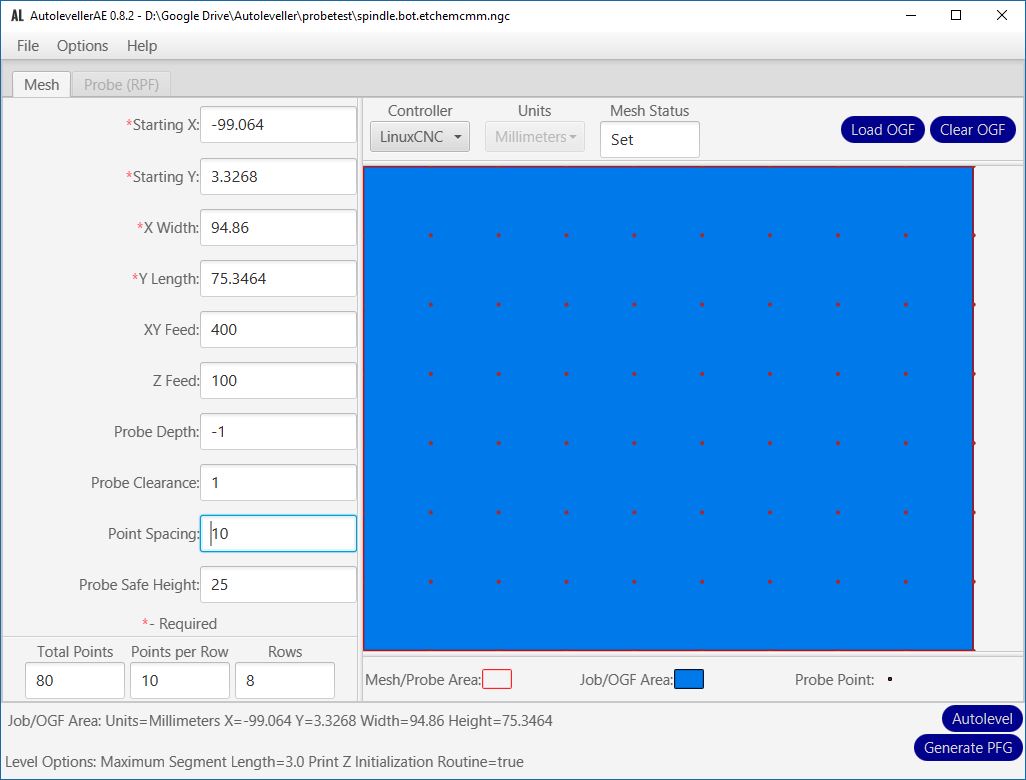Select the Probe (RPF) tab
The height and width of the screenshot is (780, 1026).
point(127,85)
